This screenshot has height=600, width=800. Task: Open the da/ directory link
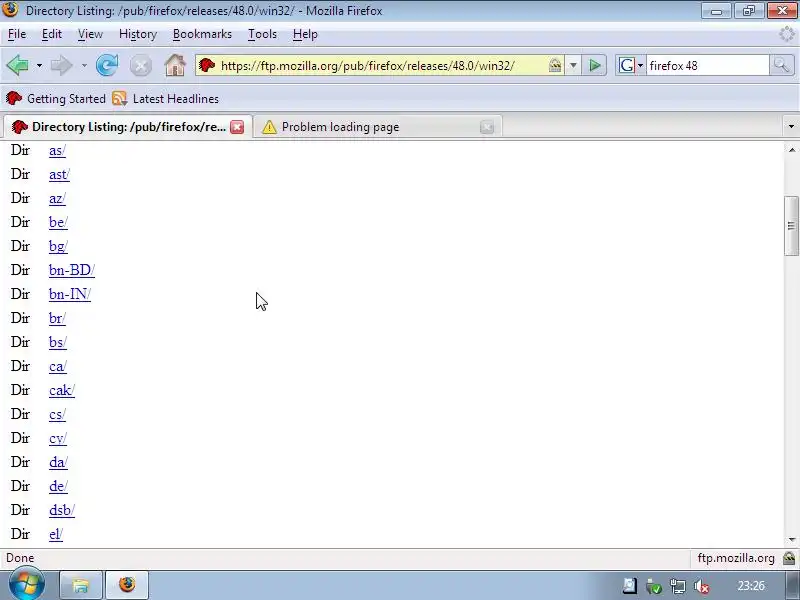[58, 462]
